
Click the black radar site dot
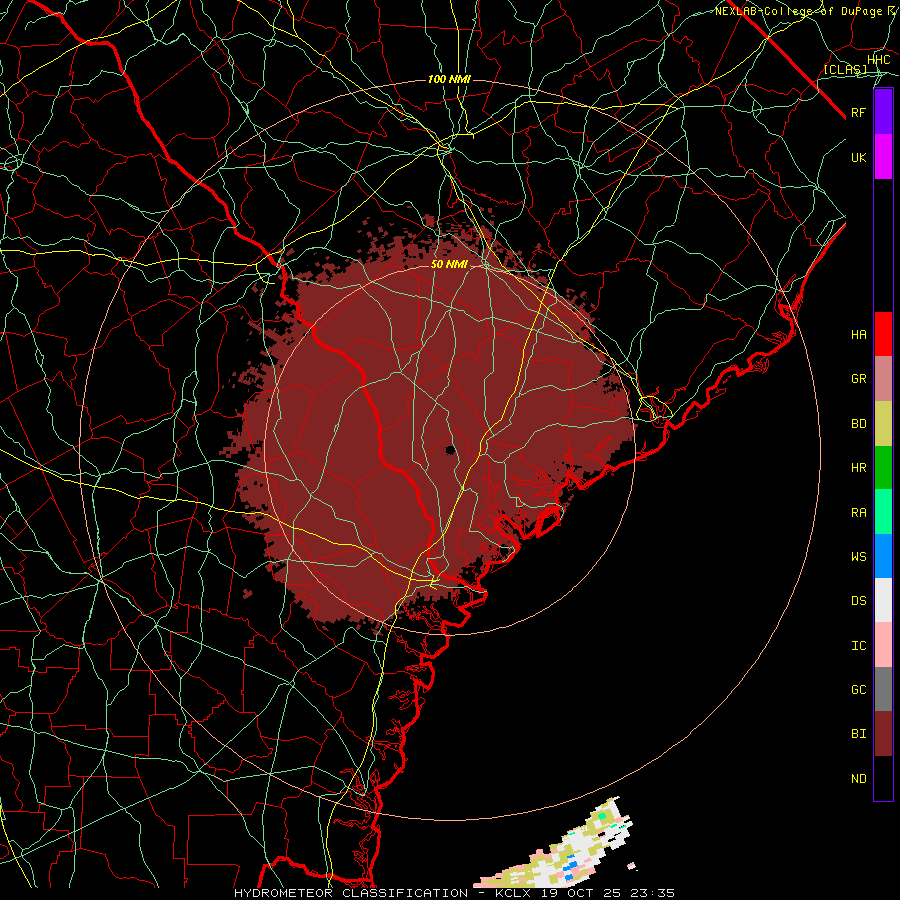coord(451,449)
